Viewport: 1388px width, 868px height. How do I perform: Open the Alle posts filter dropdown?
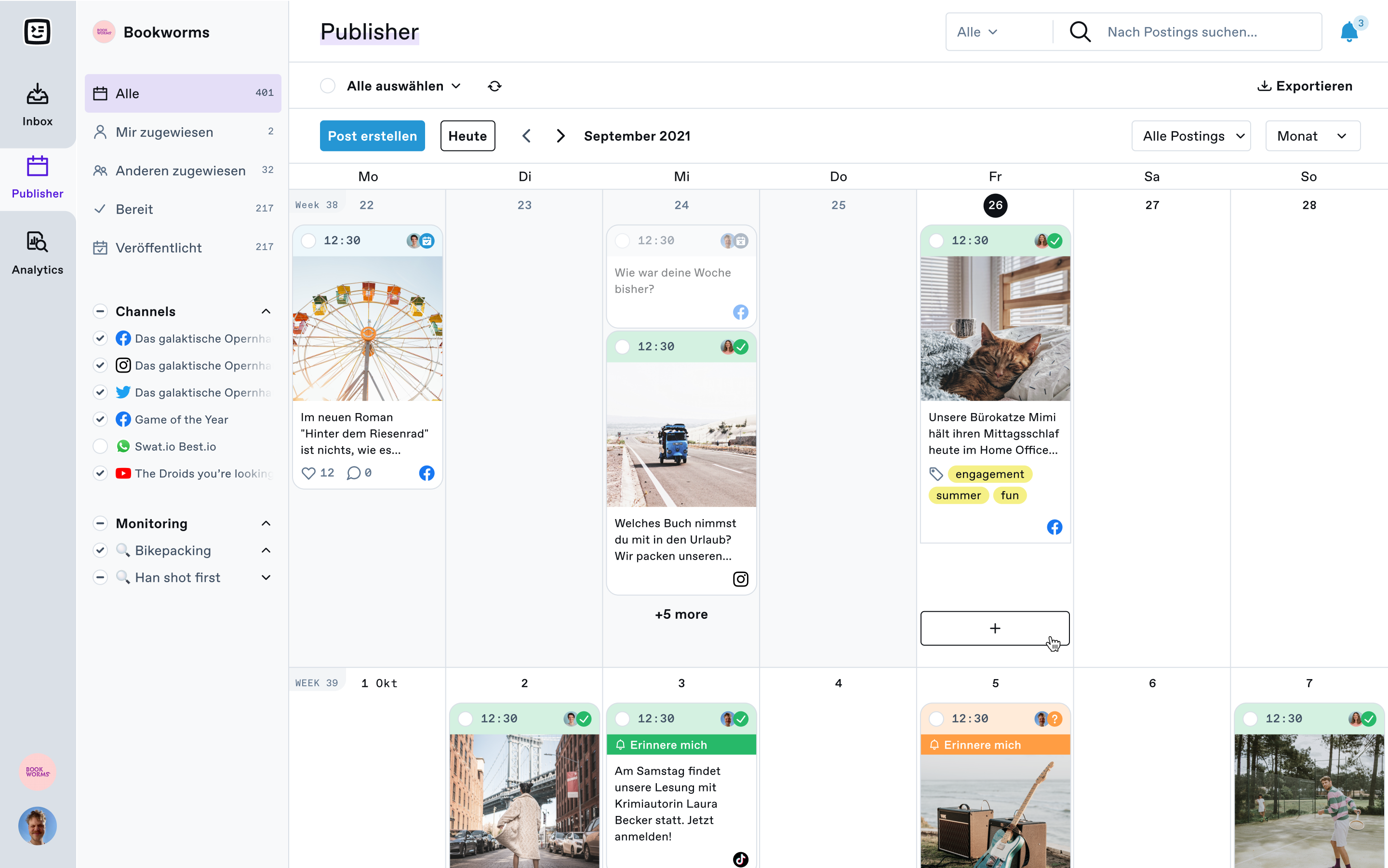1191,136
